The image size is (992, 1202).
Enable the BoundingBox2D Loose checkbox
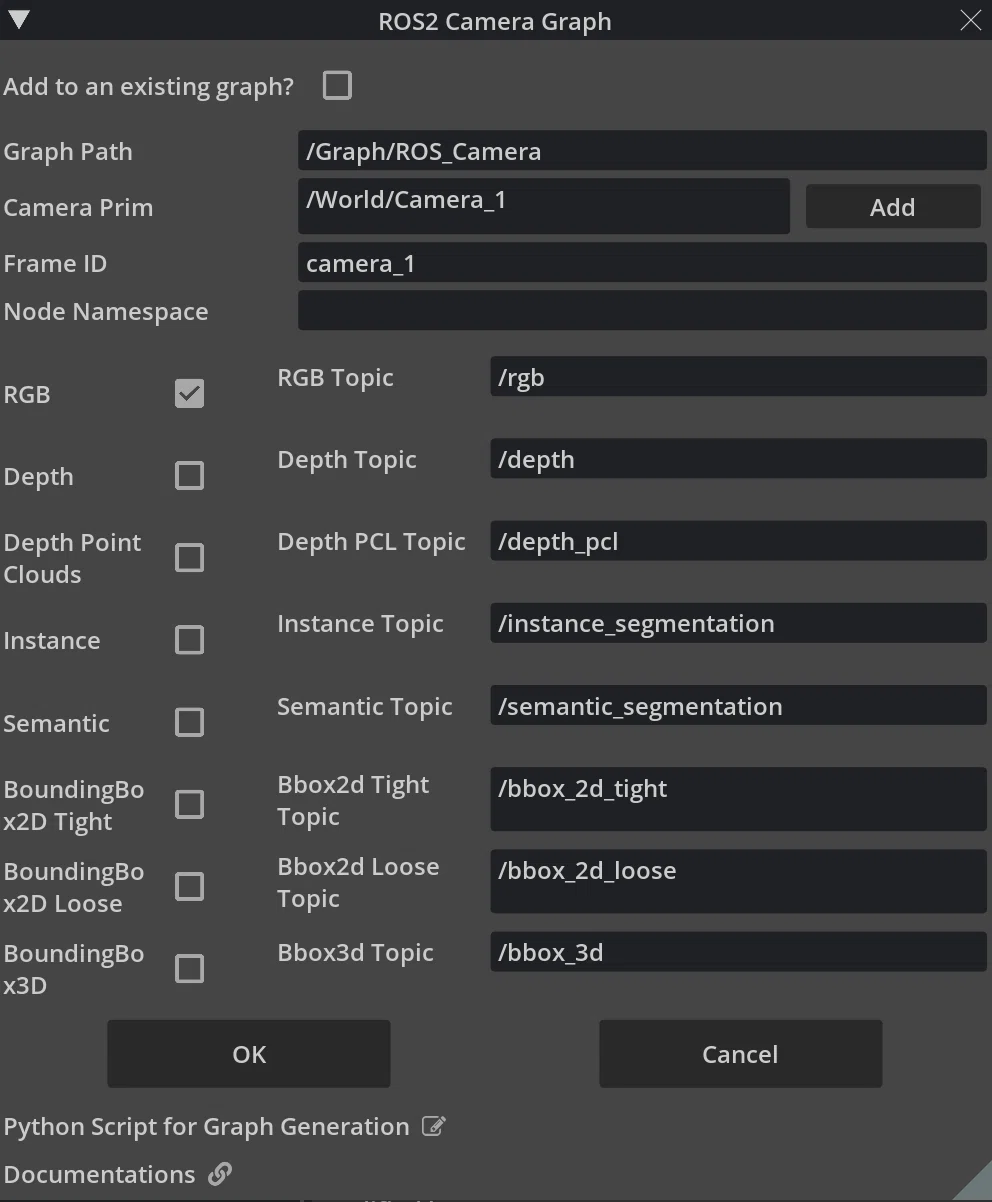click(x=189, y=886)
